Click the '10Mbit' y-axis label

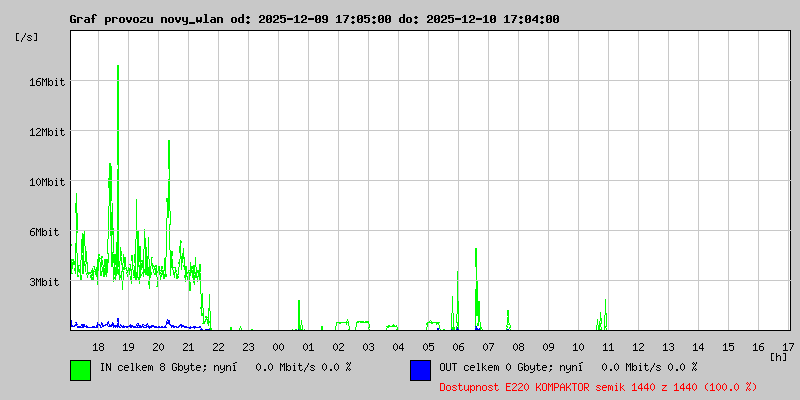[48, 182]
